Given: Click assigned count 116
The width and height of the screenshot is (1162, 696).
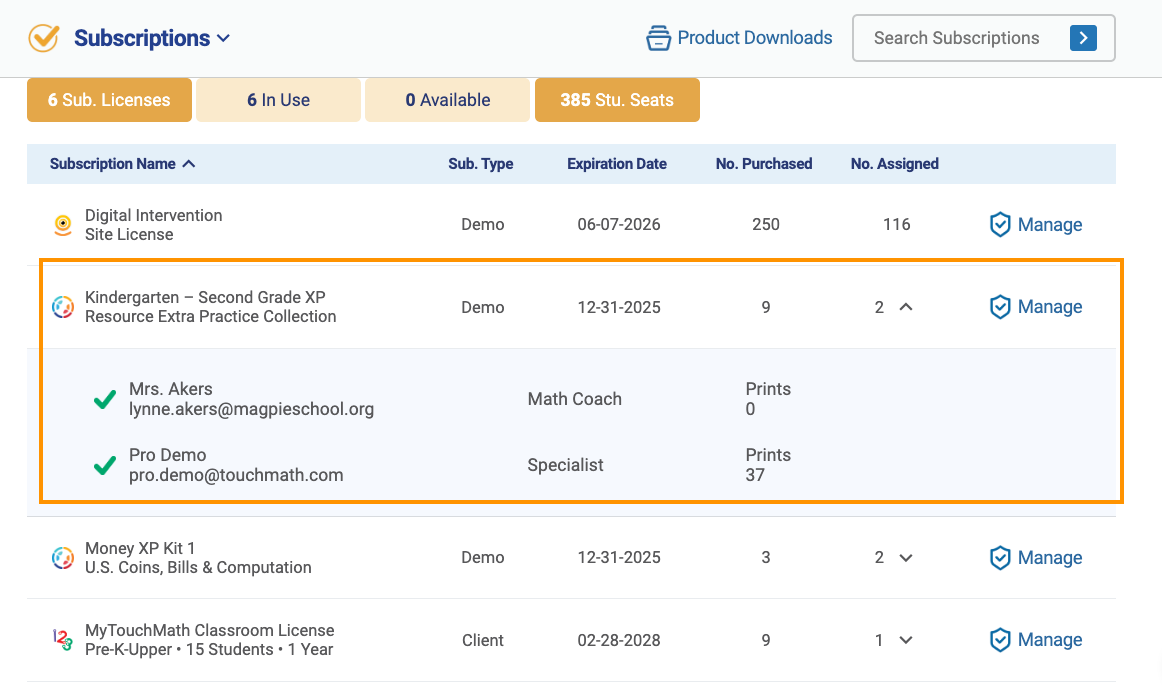Looking at the screenshot, I should pos(897,225).
